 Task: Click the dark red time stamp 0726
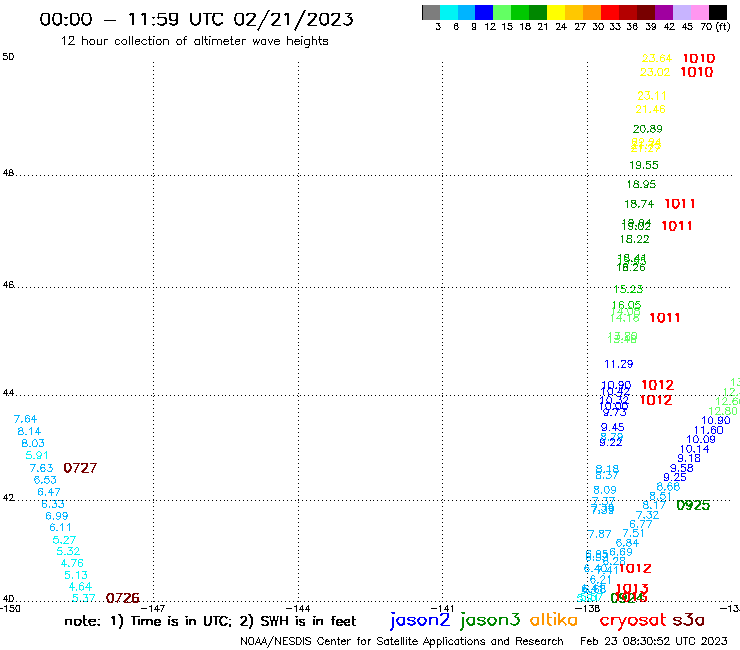tap(123, 598)
